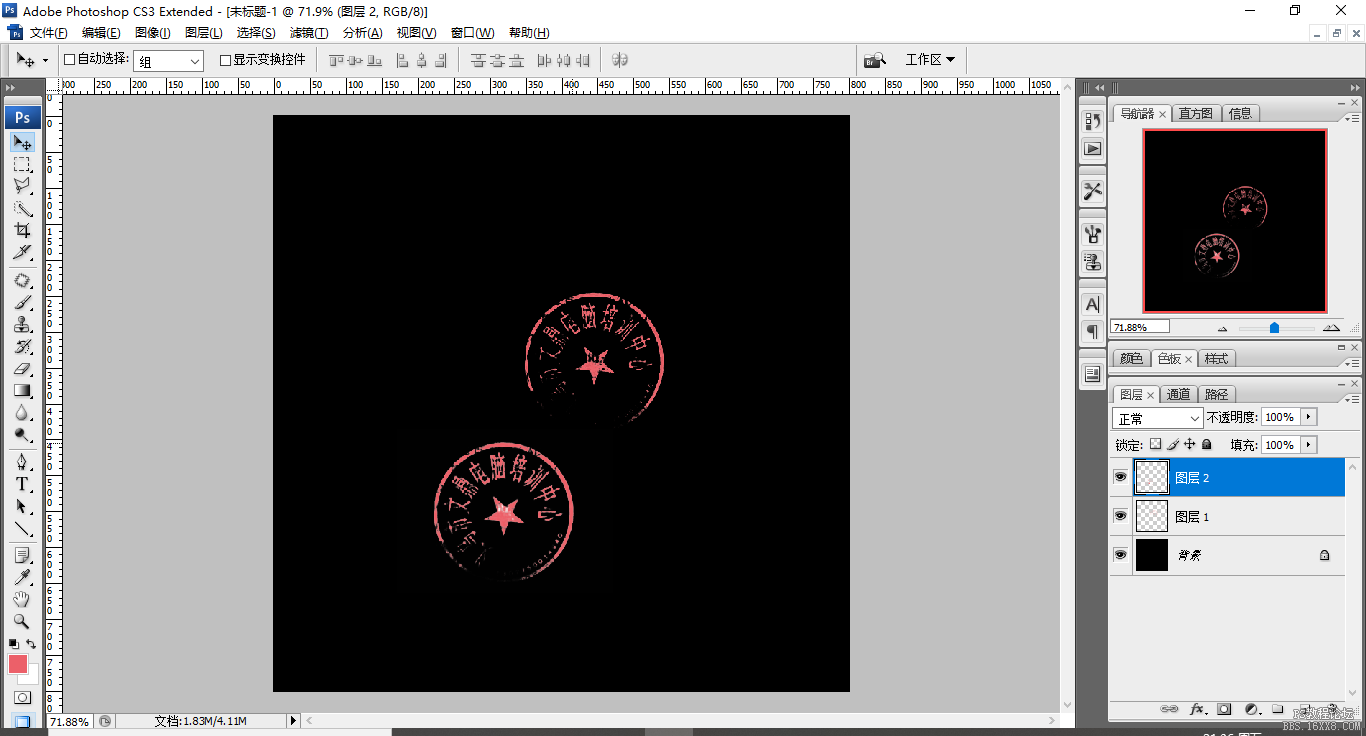Image resolution: width=1366 pixels, height=736 pixels.
Task: Switch to the 通道 tab
Action: (1179, 394)
